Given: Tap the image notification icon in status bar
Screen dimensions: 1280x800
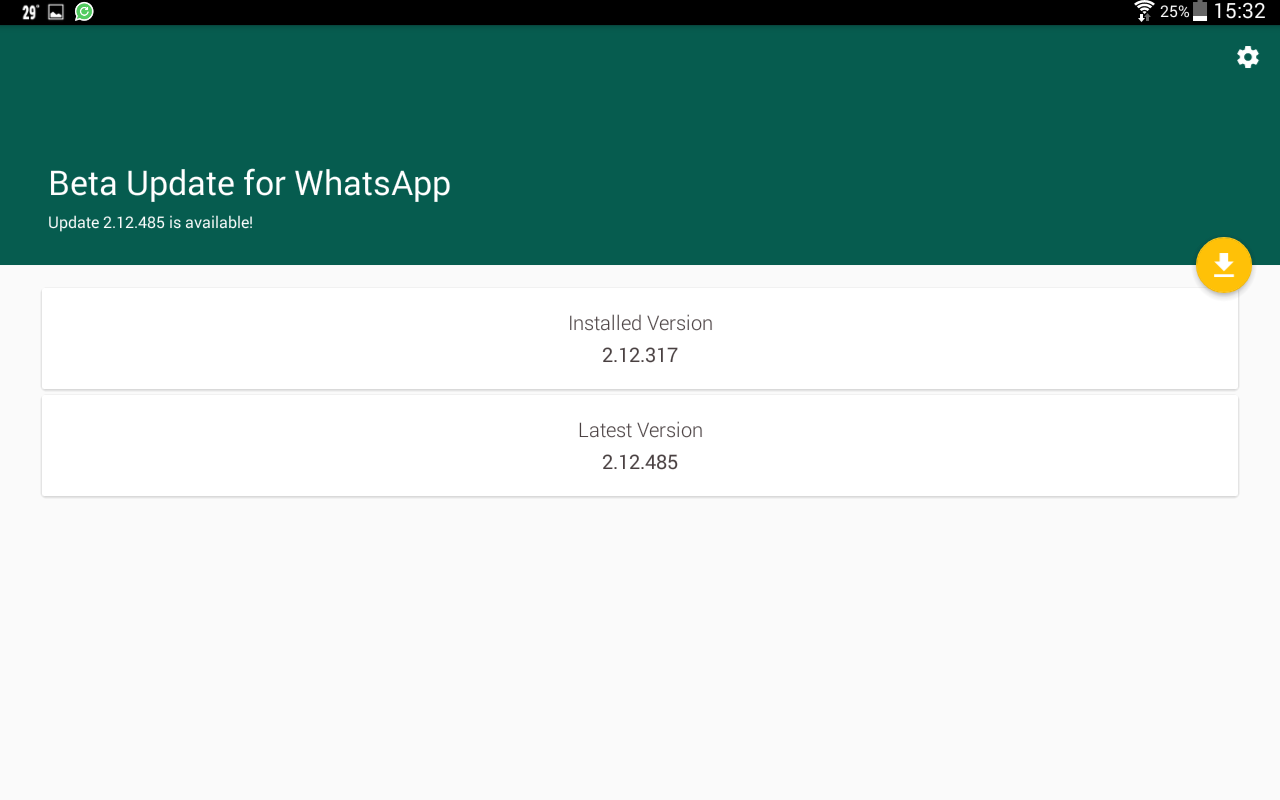Looking at the screenshot, I should (x=56, y=12).
